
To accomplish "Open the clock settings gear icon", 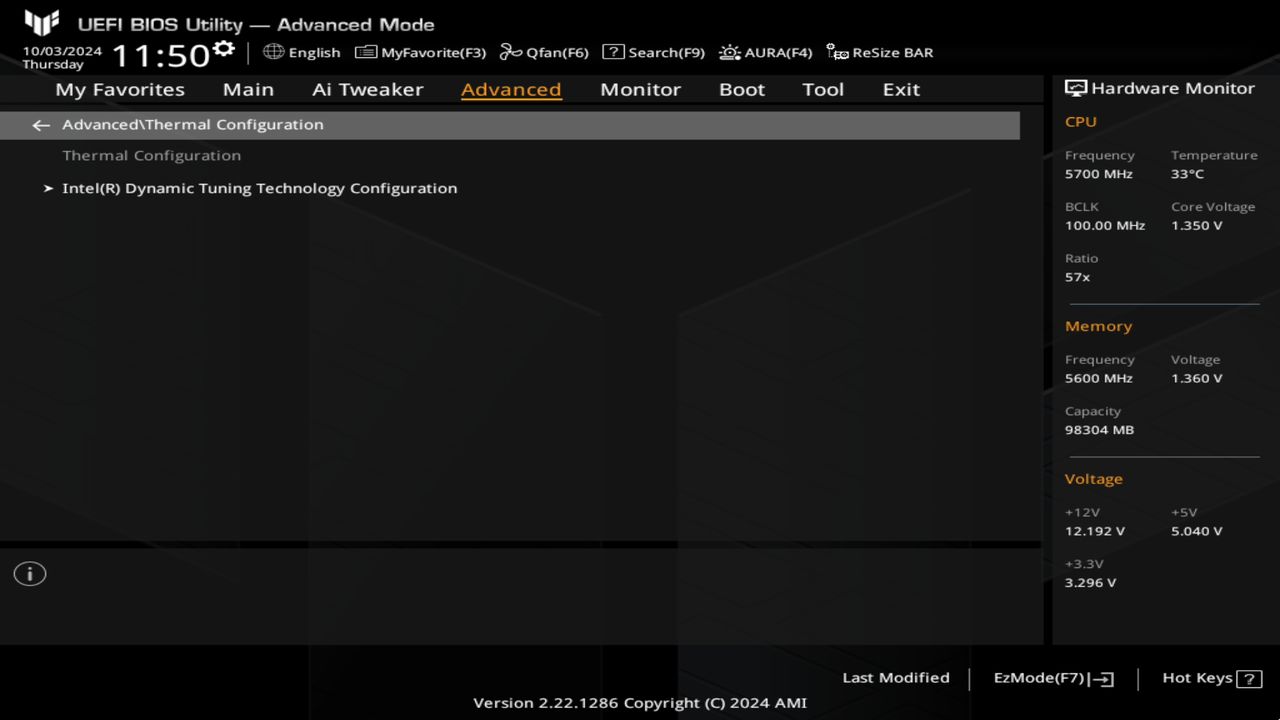I will coord(224,49).
